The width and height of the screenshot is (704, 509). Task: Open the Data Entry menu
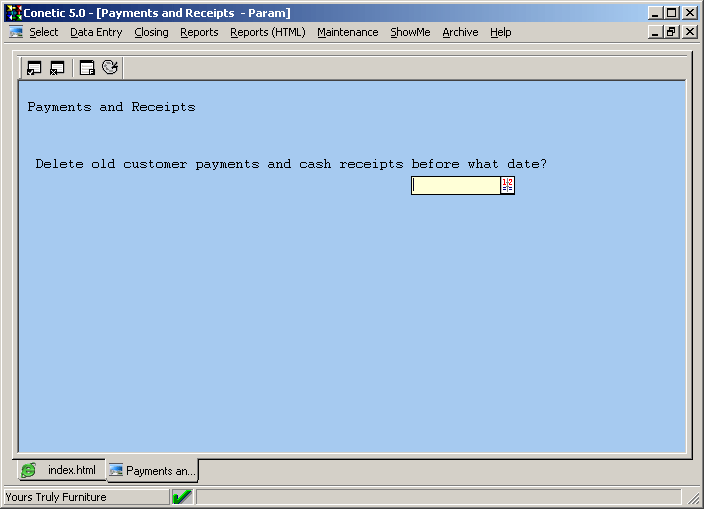pyautogui.click(x=96, y=32)
